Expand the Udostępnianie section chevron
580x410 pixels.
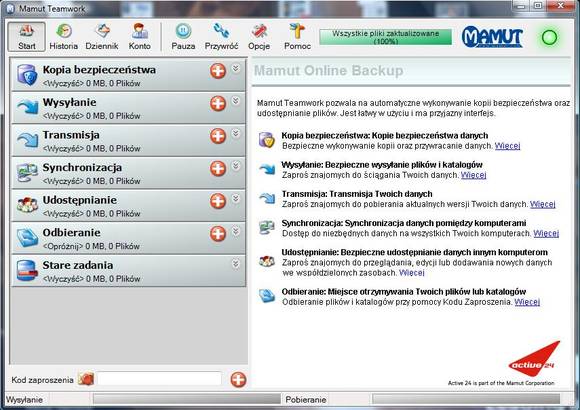236,198
